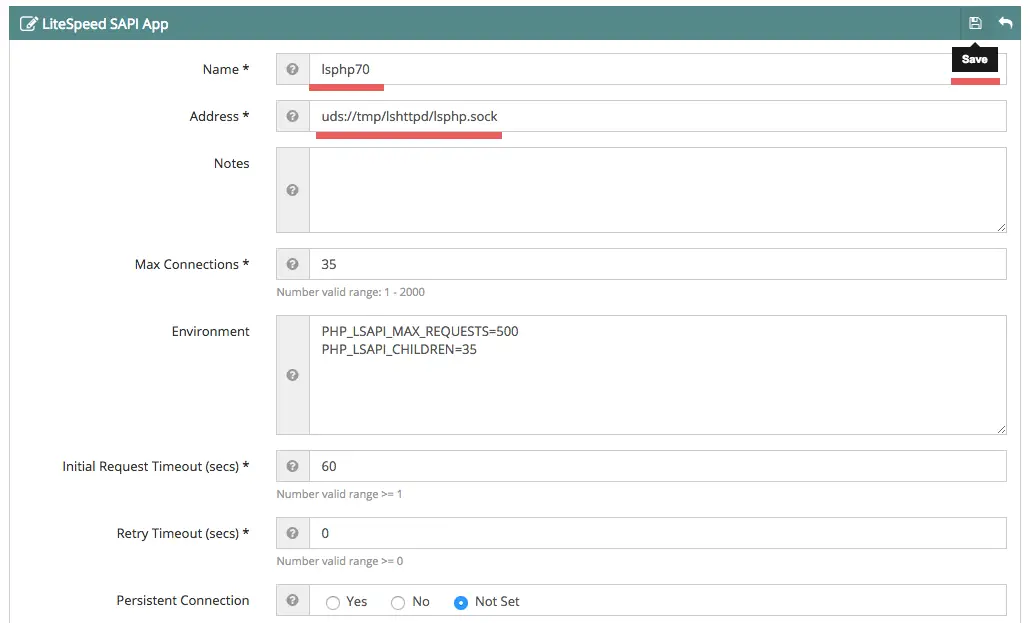Open help for Environment field
This screenshot has width=1030, height=623.
[x=292, y=375]
